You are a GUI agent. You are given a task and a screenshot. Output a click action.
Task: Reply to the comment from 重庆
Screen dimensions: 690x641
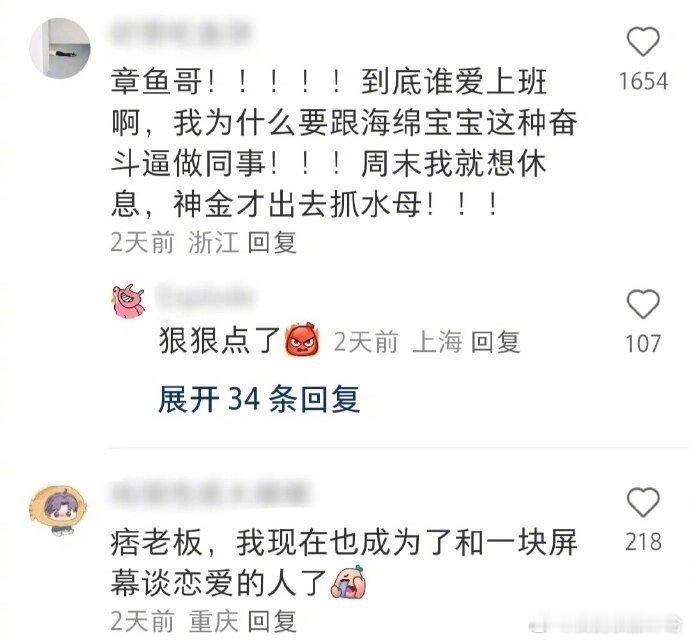[272, 621]
